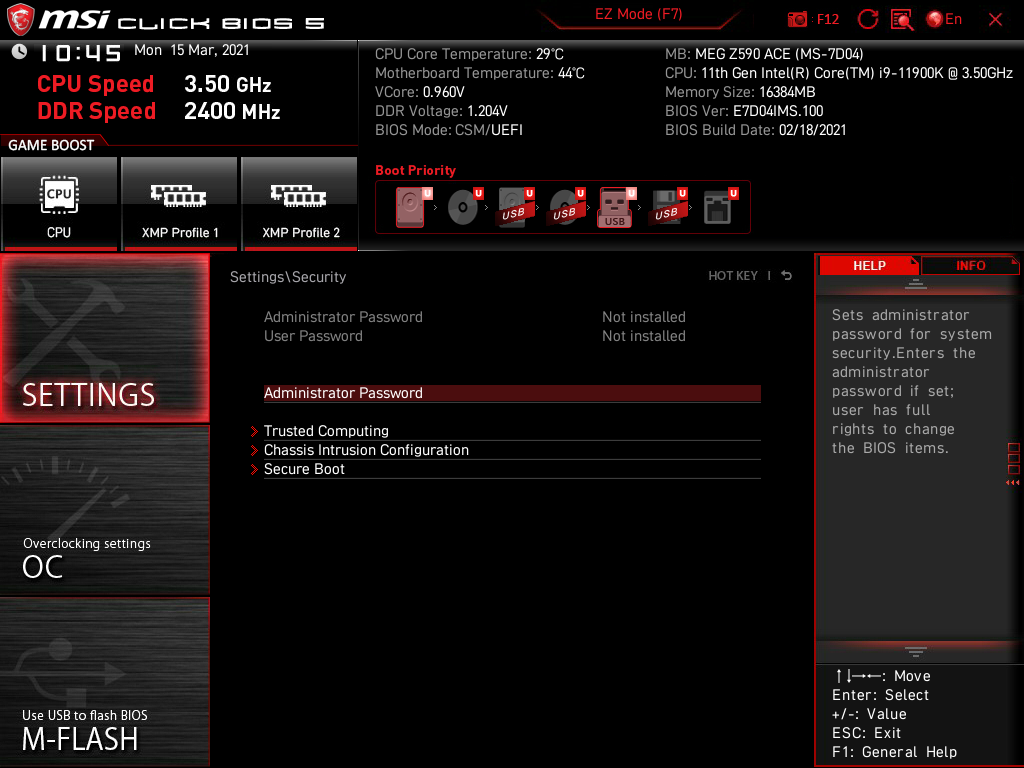This screenshot has height=768, width=1024.
Task: Select the optical disc boot device icon
Action: 464,207
